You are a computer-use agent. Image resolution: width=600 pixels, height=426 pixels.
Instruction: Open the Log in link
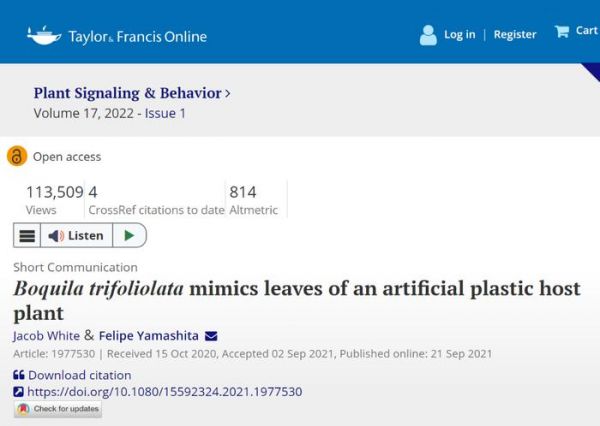460,34
